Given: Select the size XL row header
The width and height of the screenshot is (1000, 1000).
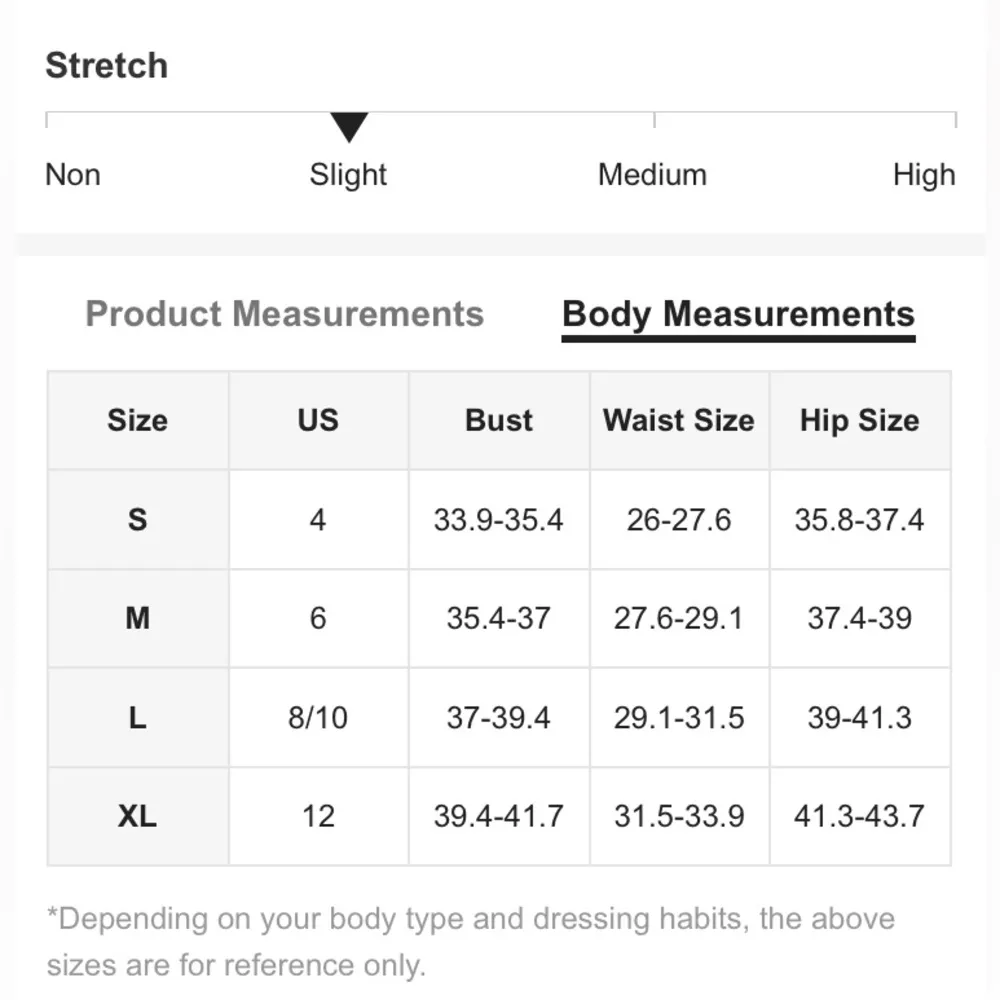Looking at the screenshot, I should [138, 816].
